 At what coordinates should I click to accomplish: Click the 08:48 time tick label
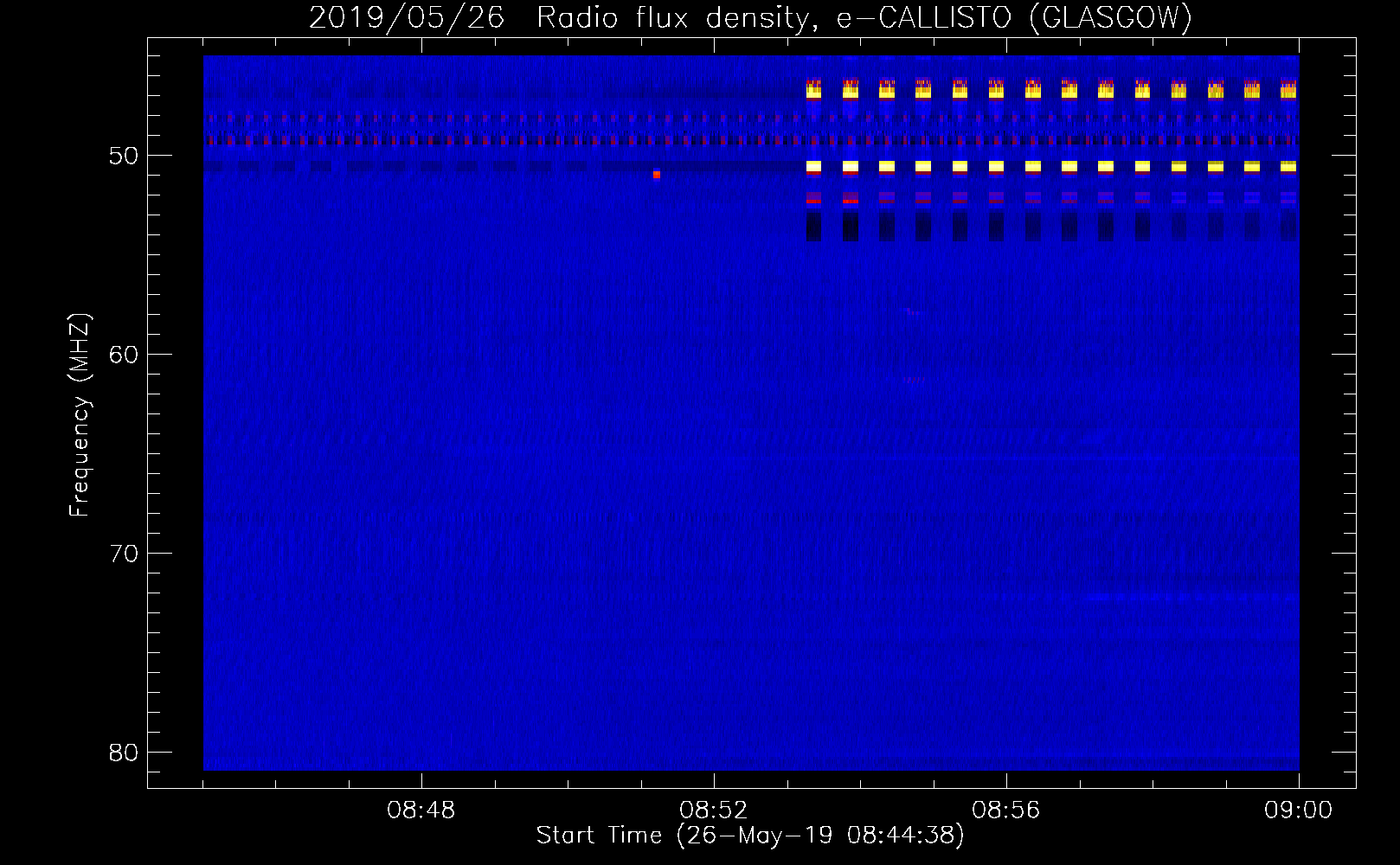point(421,811)
